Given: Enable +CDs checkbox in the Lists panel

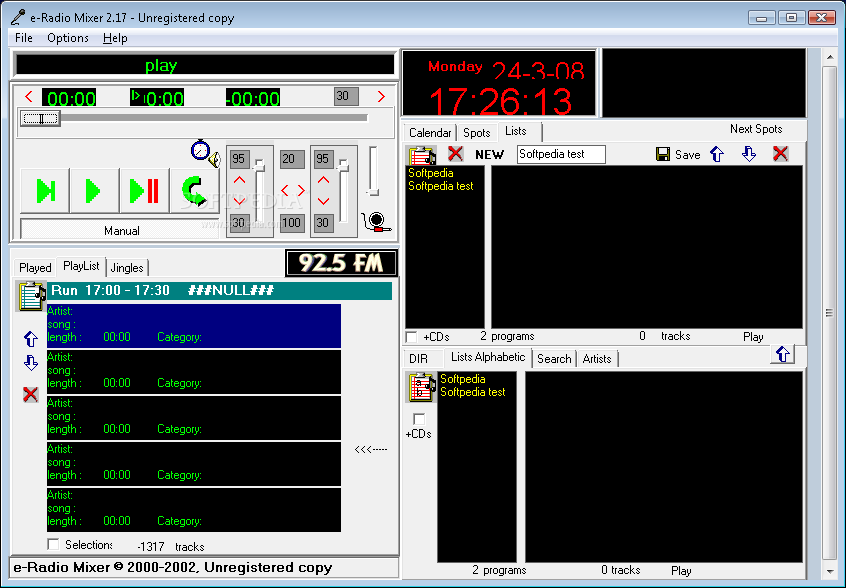Looking at the screenshot, I should click(412, 337).
